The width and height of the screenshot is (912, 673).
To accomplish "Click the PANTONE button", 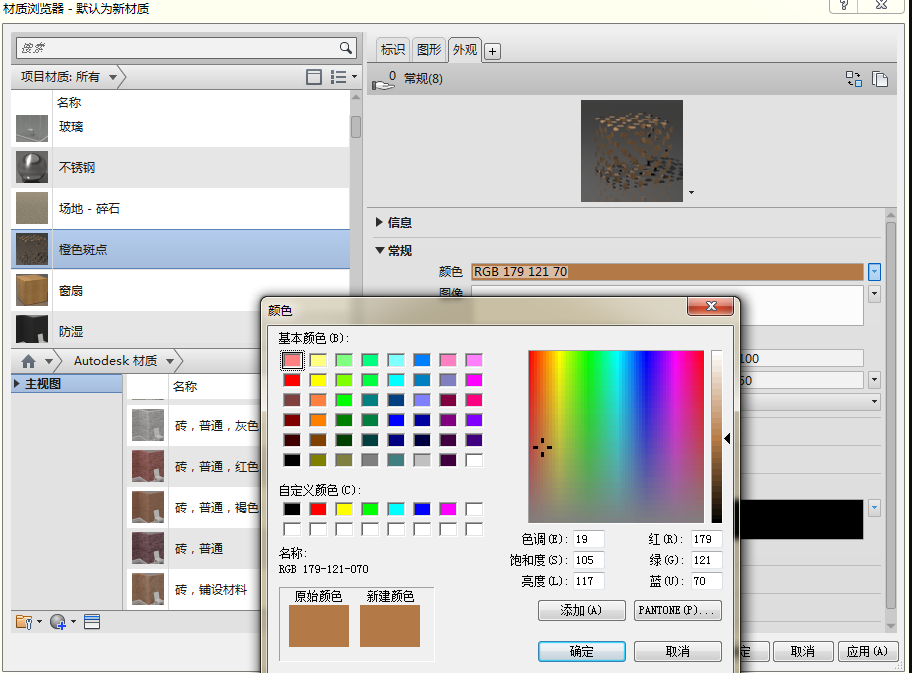I will pos(677,610).
